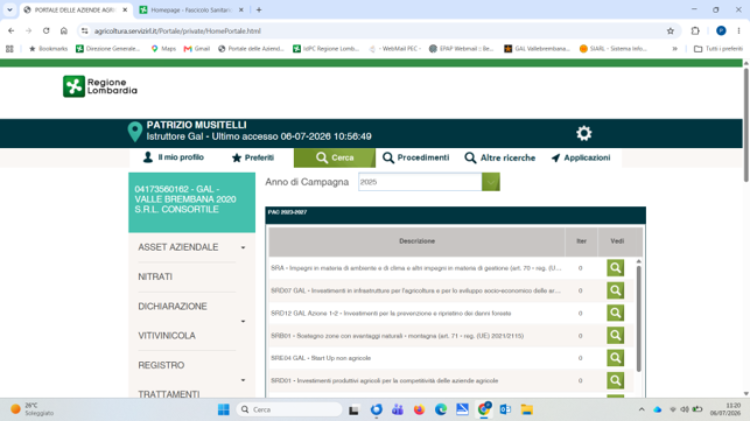Open the tab search dropdown in Chrome
The image size is (750, 421).
click(10, 10)
